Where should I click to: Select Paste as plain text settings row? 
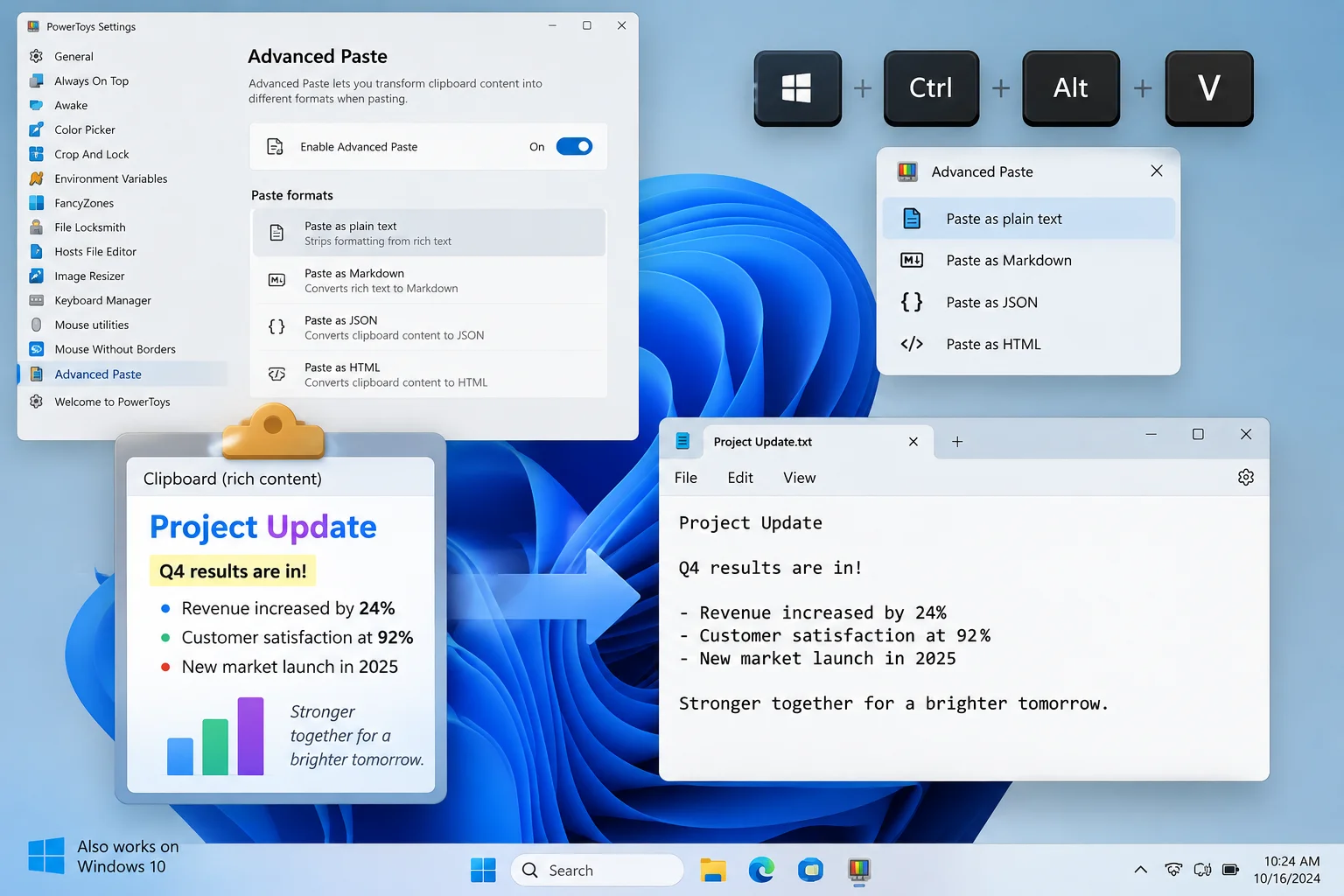point(429,233)
